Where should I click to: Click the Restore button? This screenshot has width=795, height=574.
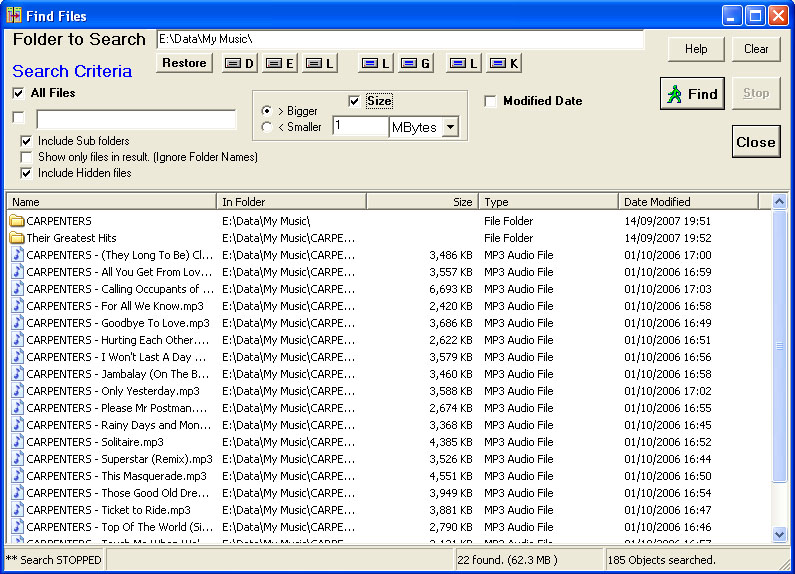(184, 63)
